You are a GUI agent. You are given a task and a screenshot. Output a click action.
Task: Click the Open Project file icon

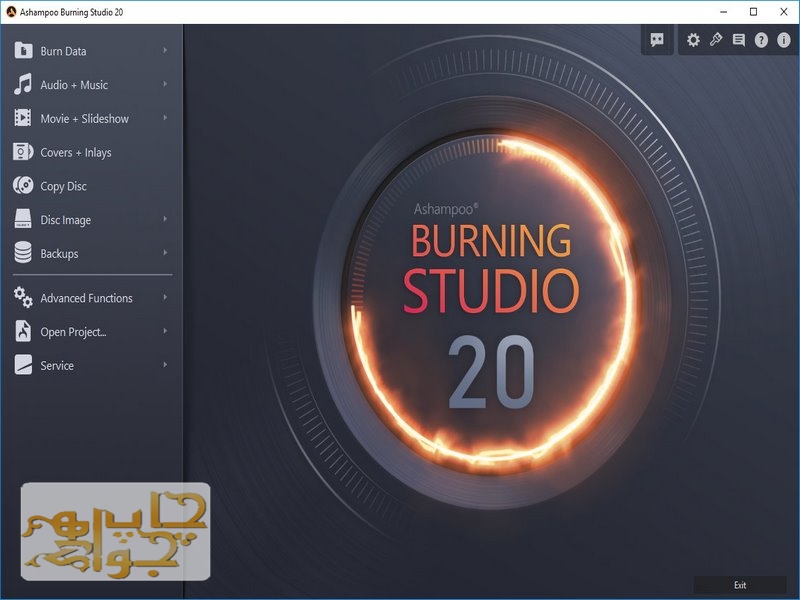(x=23, y=331)
